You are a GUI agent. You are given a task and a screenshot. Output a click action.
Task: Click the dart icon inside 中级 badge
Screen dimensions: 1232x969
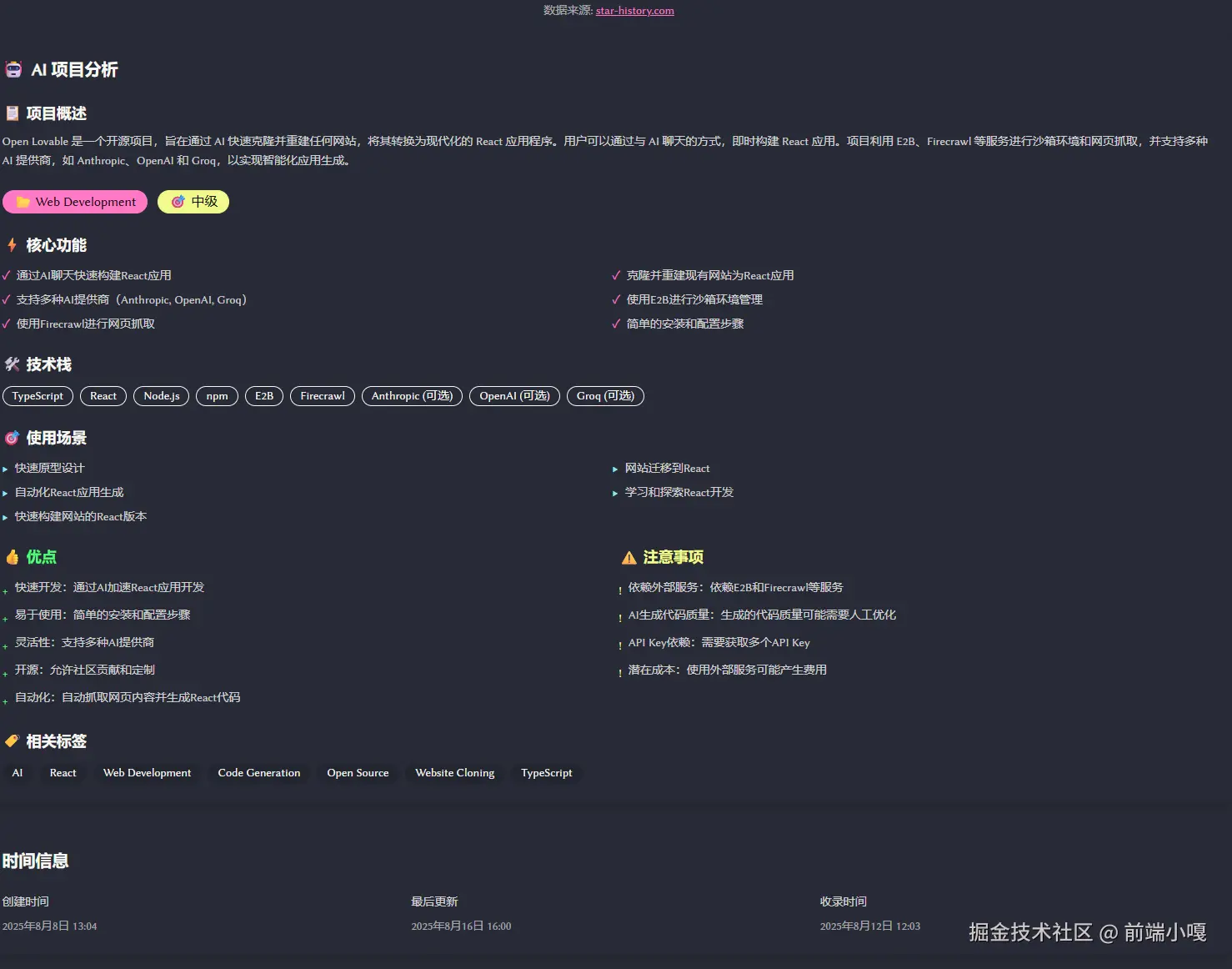pos(177,202)
